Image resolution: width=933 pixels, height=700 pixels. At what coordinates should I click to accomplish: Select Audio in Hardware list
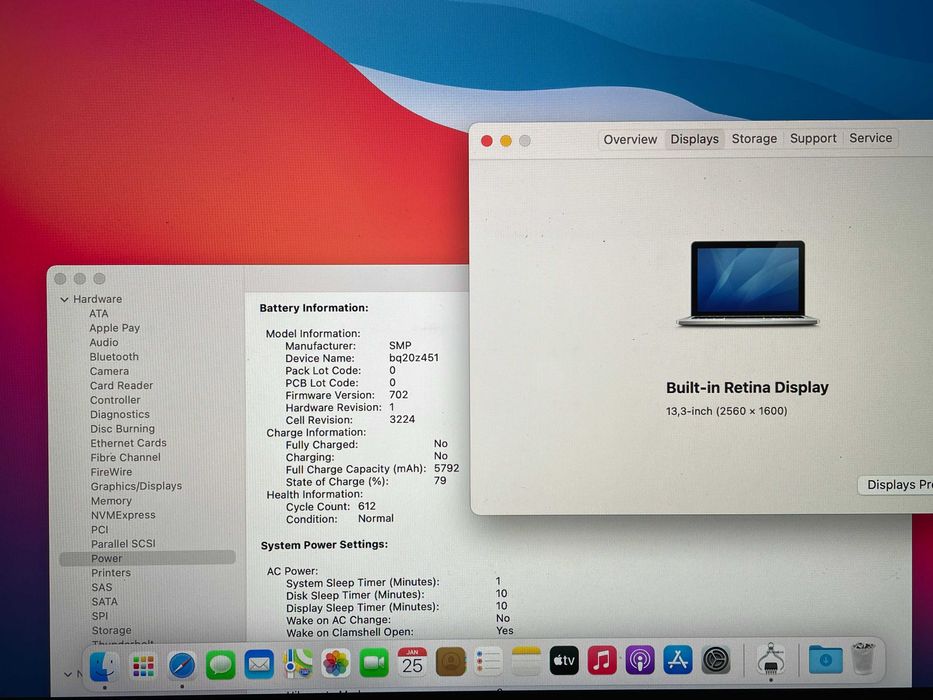[x=104, y=342]
